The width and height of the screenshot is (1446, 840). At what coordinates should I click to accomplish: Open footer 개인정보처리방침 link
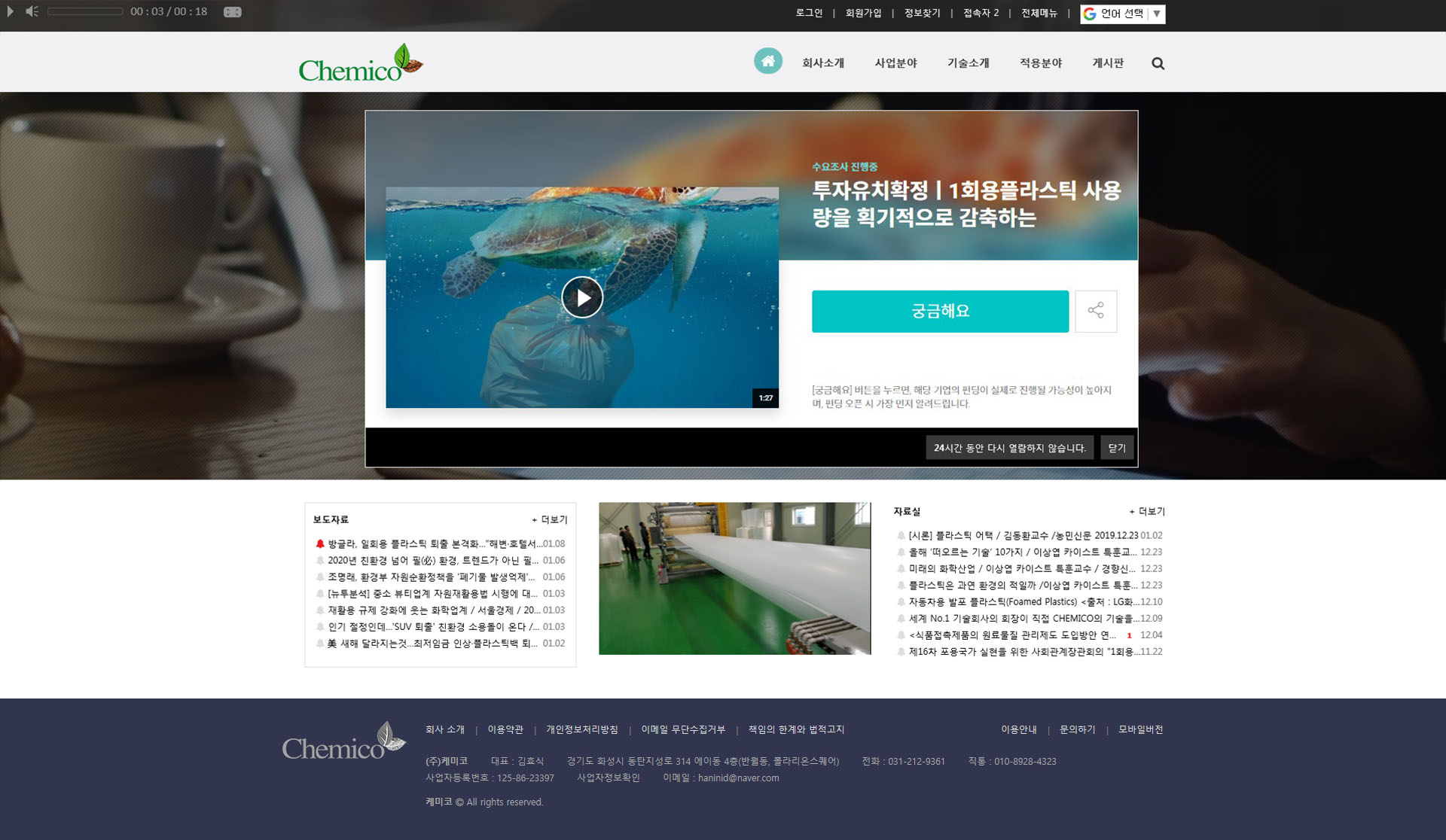(582, 729)
